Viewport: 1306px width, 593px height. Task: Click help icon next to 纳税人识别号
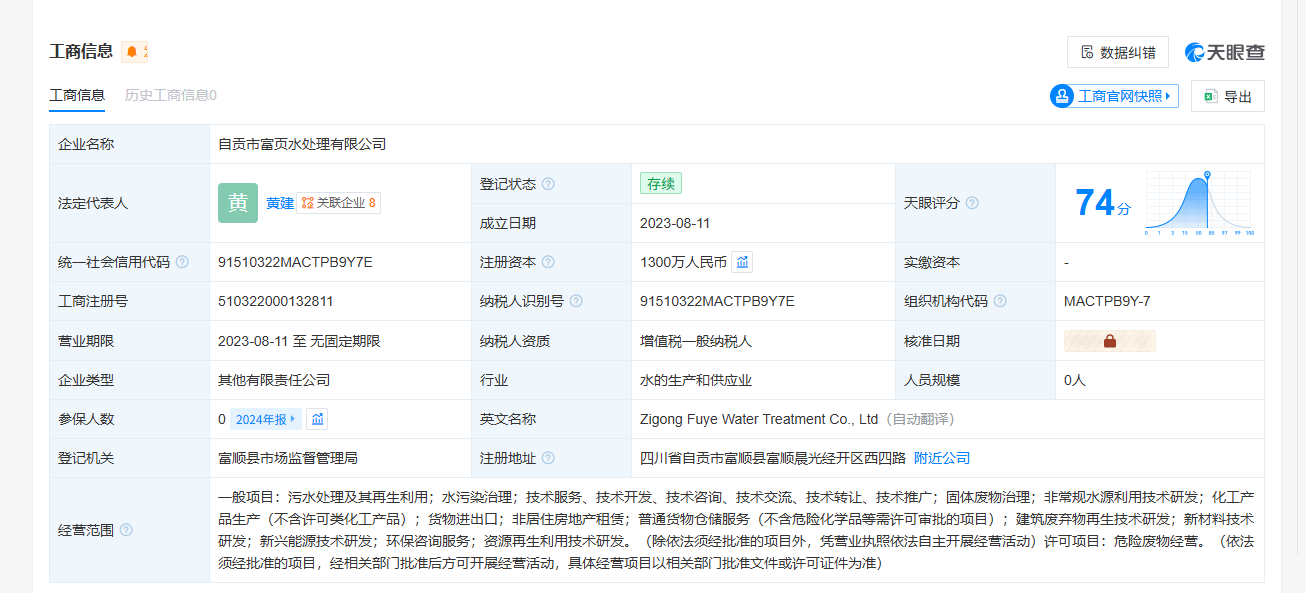coord(576,301)
